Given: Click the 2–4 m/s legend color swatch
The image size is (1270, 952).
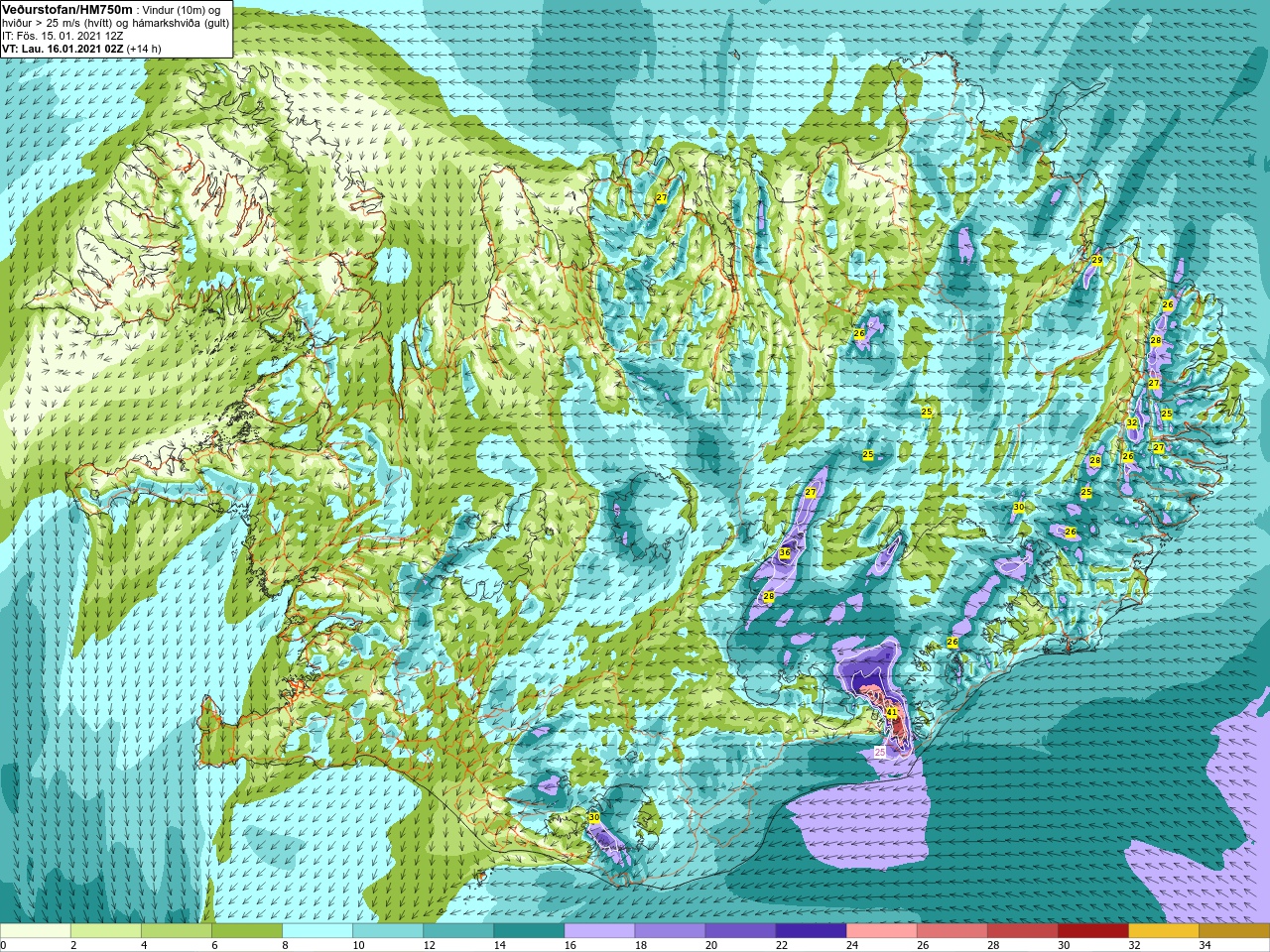Looking at the screenshot, I should 106,931.
